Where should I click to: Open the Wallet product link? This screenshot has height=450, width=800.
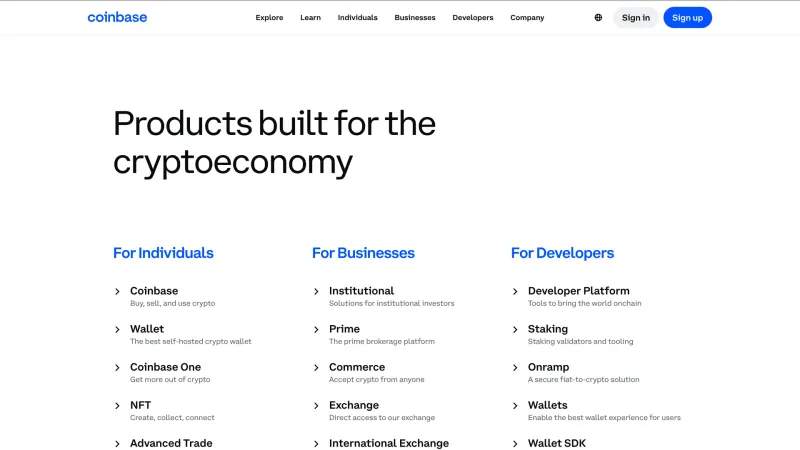pos(147,329)
